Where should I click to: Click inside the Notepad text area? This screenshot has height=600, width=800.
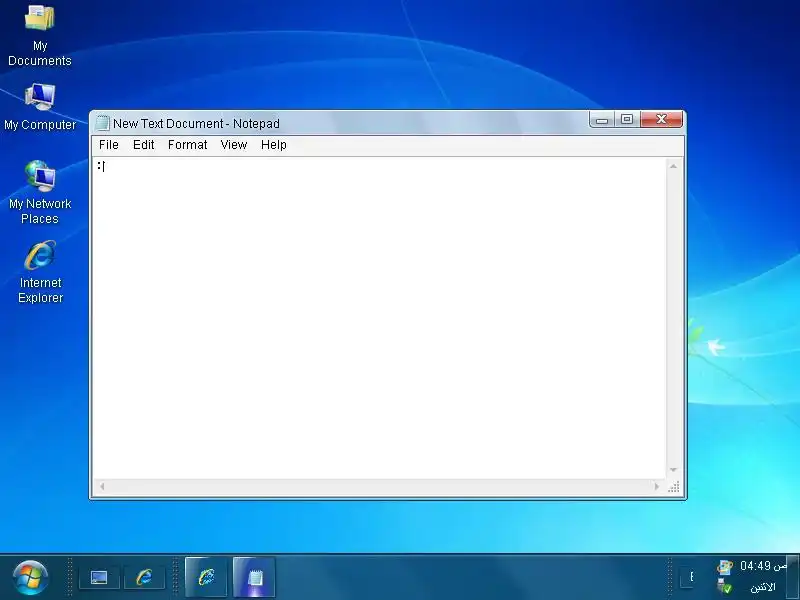380,318
